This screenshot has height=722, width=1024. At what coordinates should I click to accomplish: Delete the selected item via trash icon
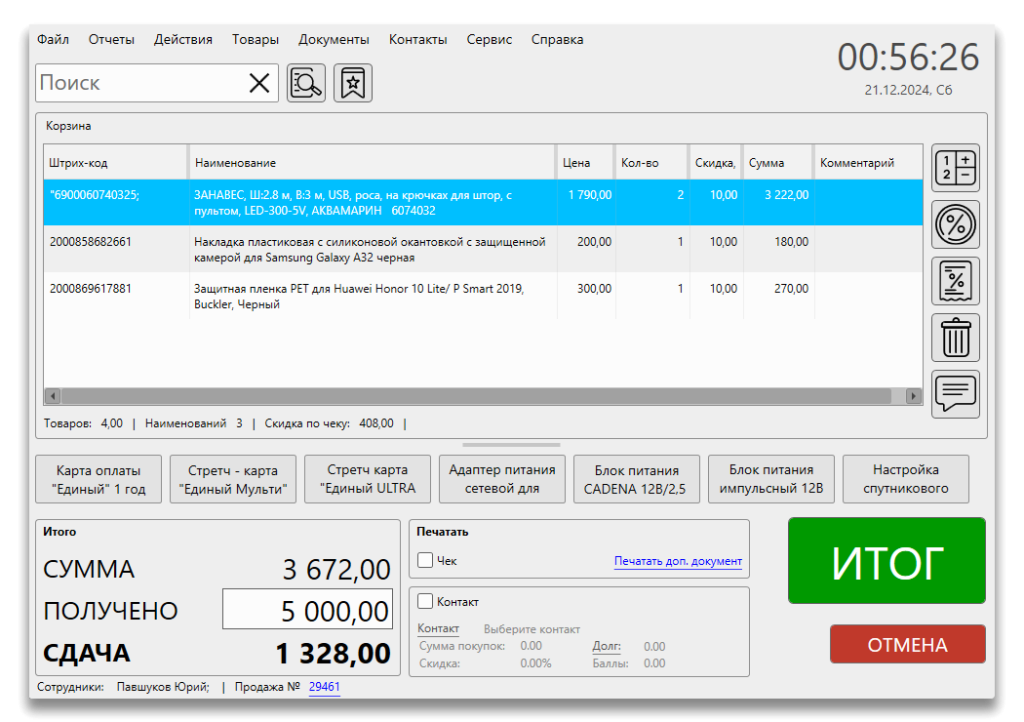955,337
